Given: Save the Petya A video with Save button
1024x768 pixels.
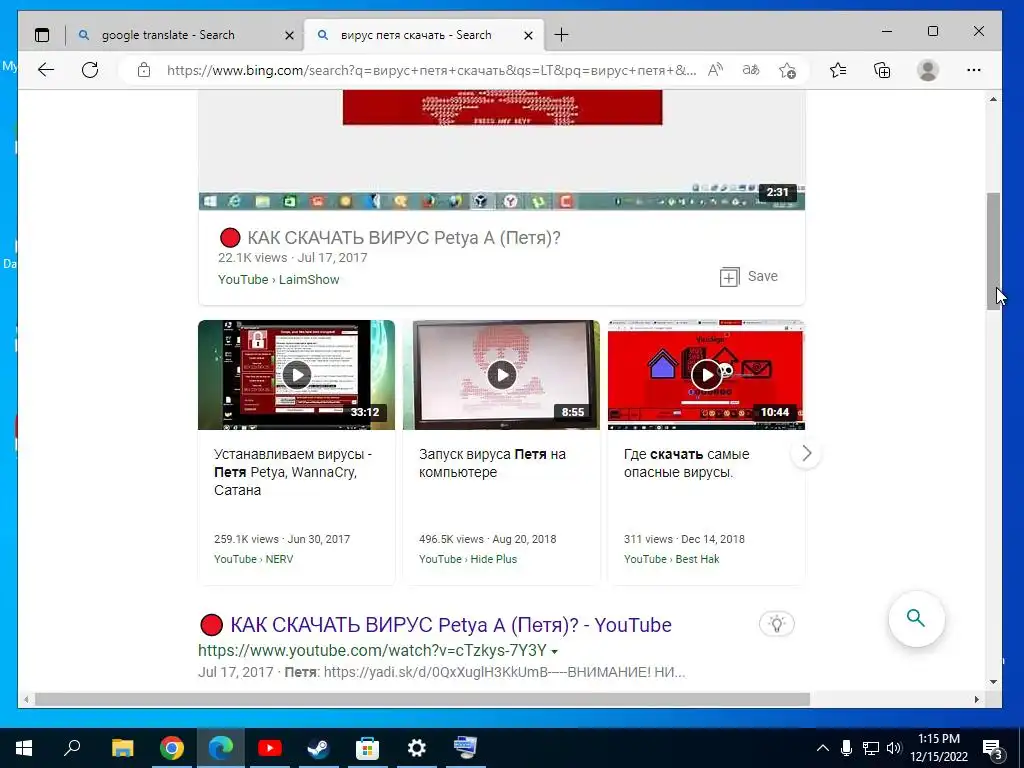Looking at the screenshot, I should tap(748, 277).
